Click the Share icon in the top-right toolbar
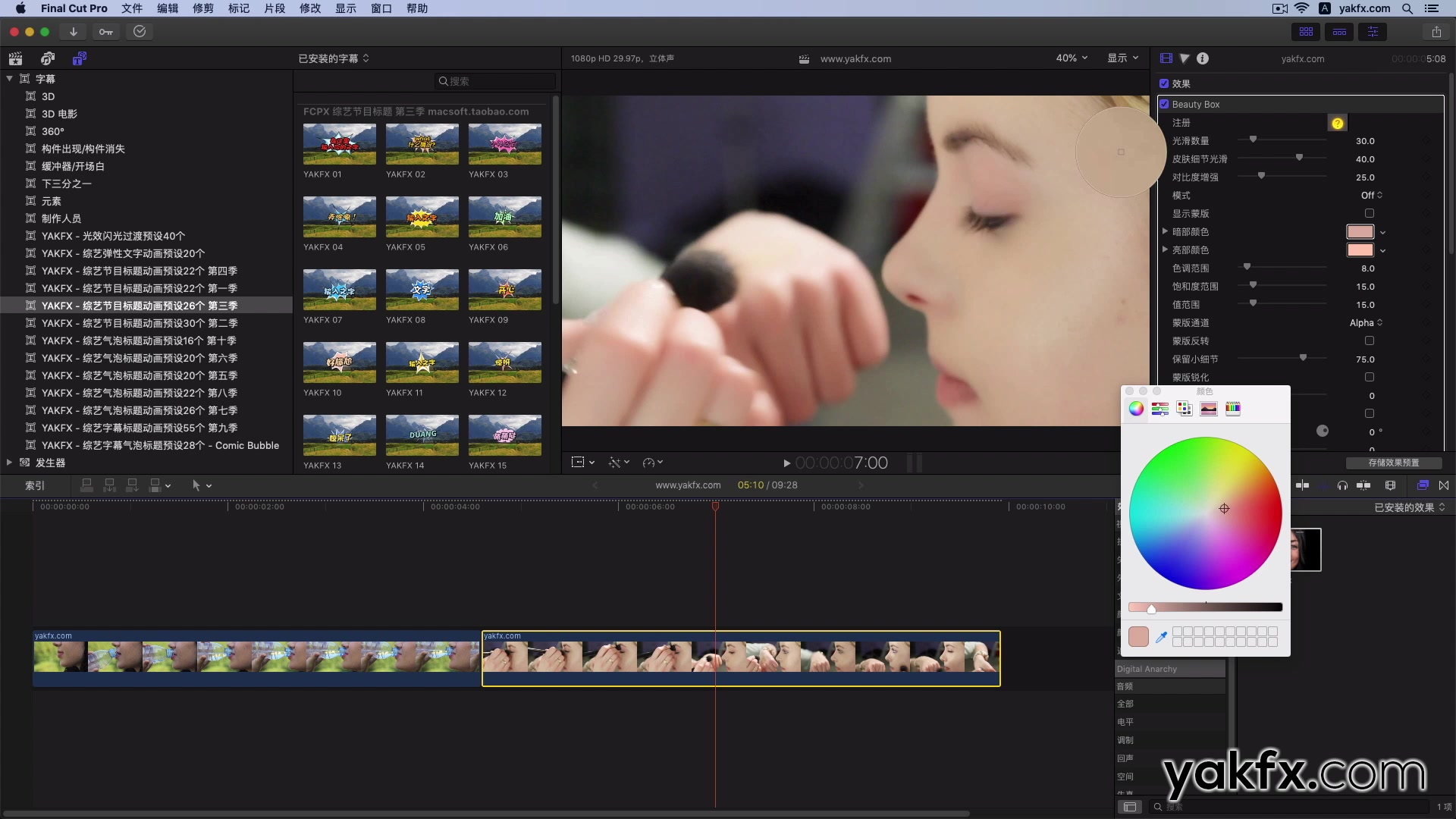Viewport: 1456px width, 819px height. pyautogui.click(x=1437, y=32)
